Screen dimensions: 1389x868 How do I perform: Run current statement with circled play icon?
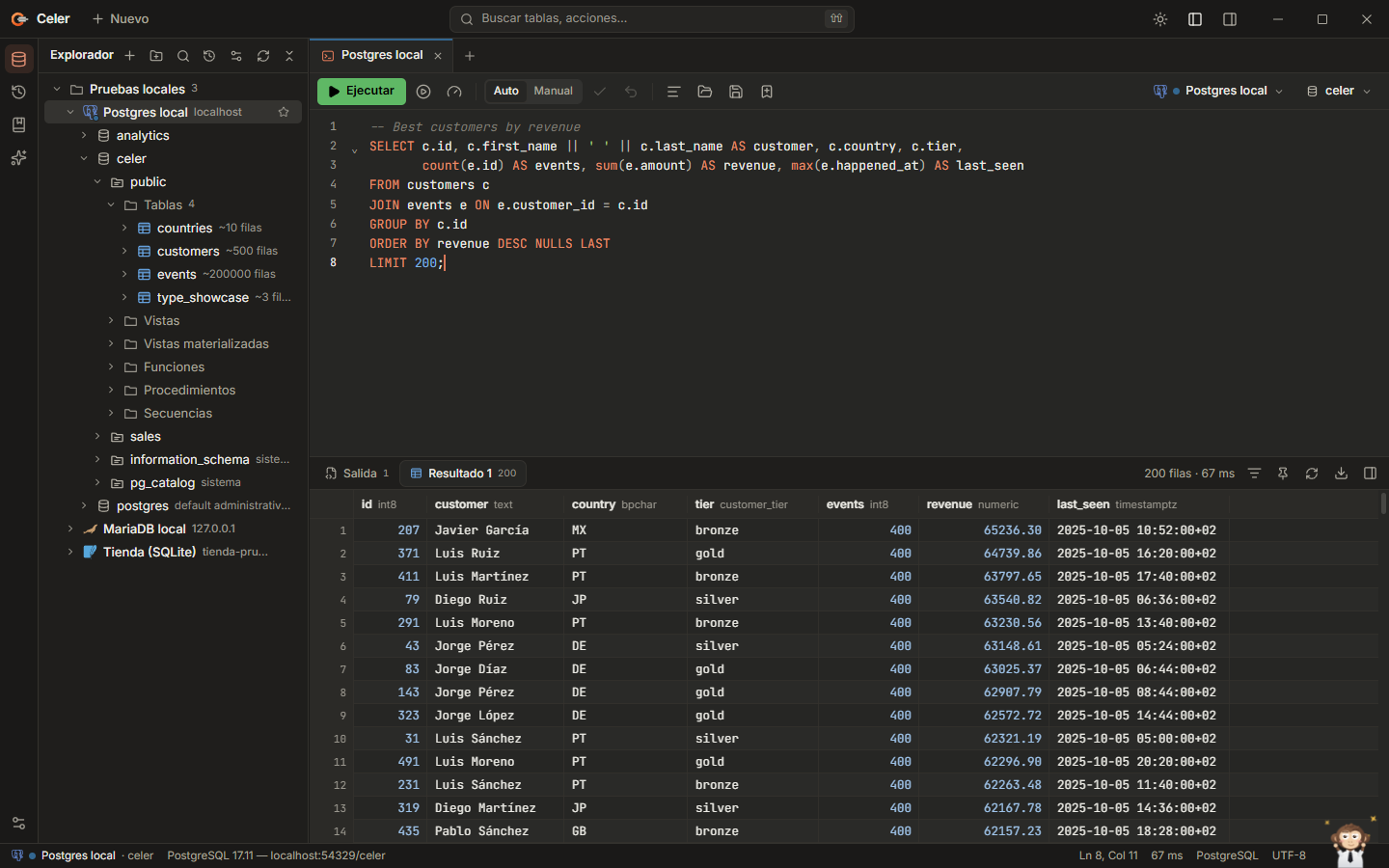423,92
